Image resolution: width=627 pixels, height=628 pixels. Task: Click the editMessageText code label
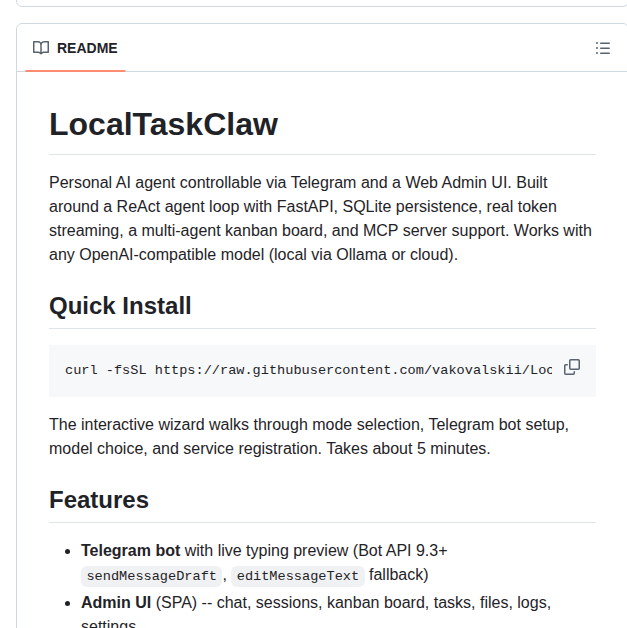[297, 576]
